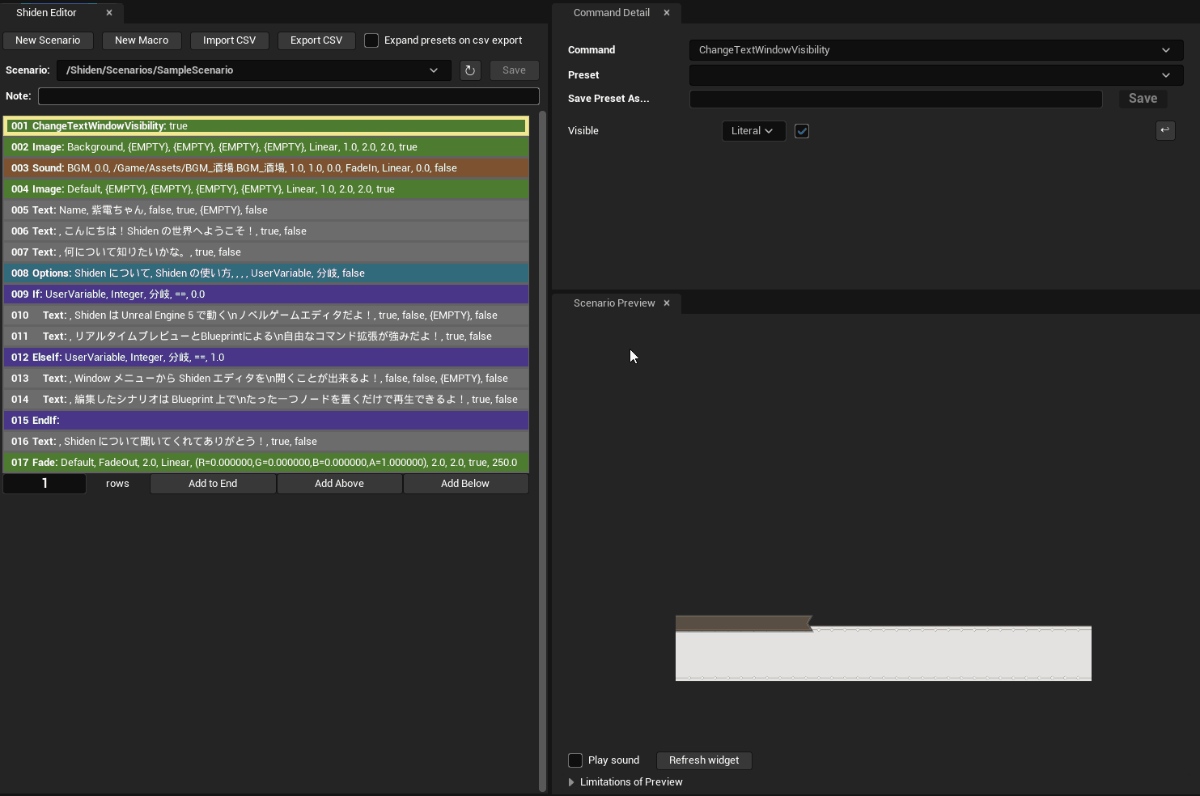The width and height of the screenshot is (1200, 796).
Task: Select row 006 Text command
Action: [266, 231]
